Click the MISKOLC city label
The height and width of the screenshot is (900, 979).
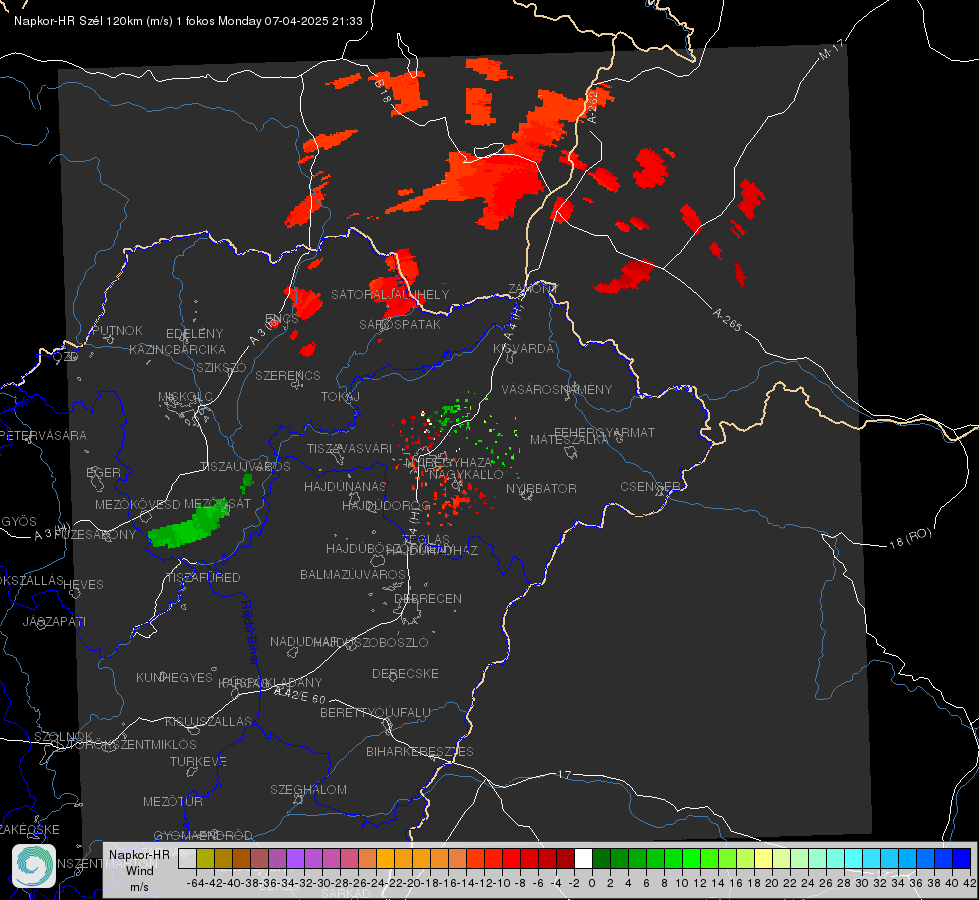(185, 397)
